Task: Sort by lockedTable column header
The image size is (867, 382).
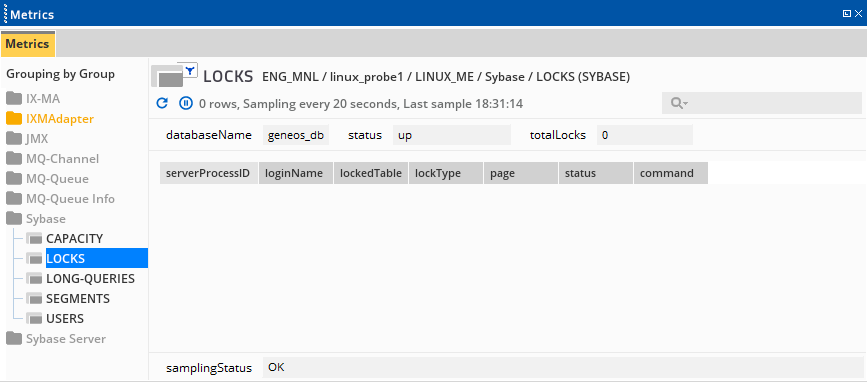Action: (371, 173)
